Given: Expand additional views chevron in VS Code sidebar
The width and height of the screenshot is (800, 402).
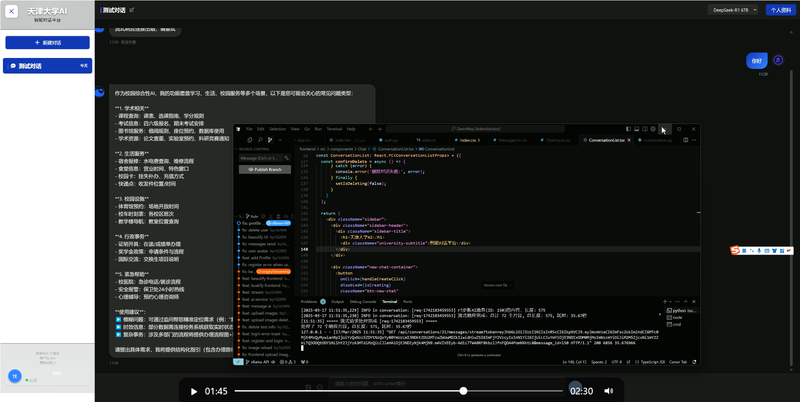Looking at the screenshot, I should click(280, 140).
